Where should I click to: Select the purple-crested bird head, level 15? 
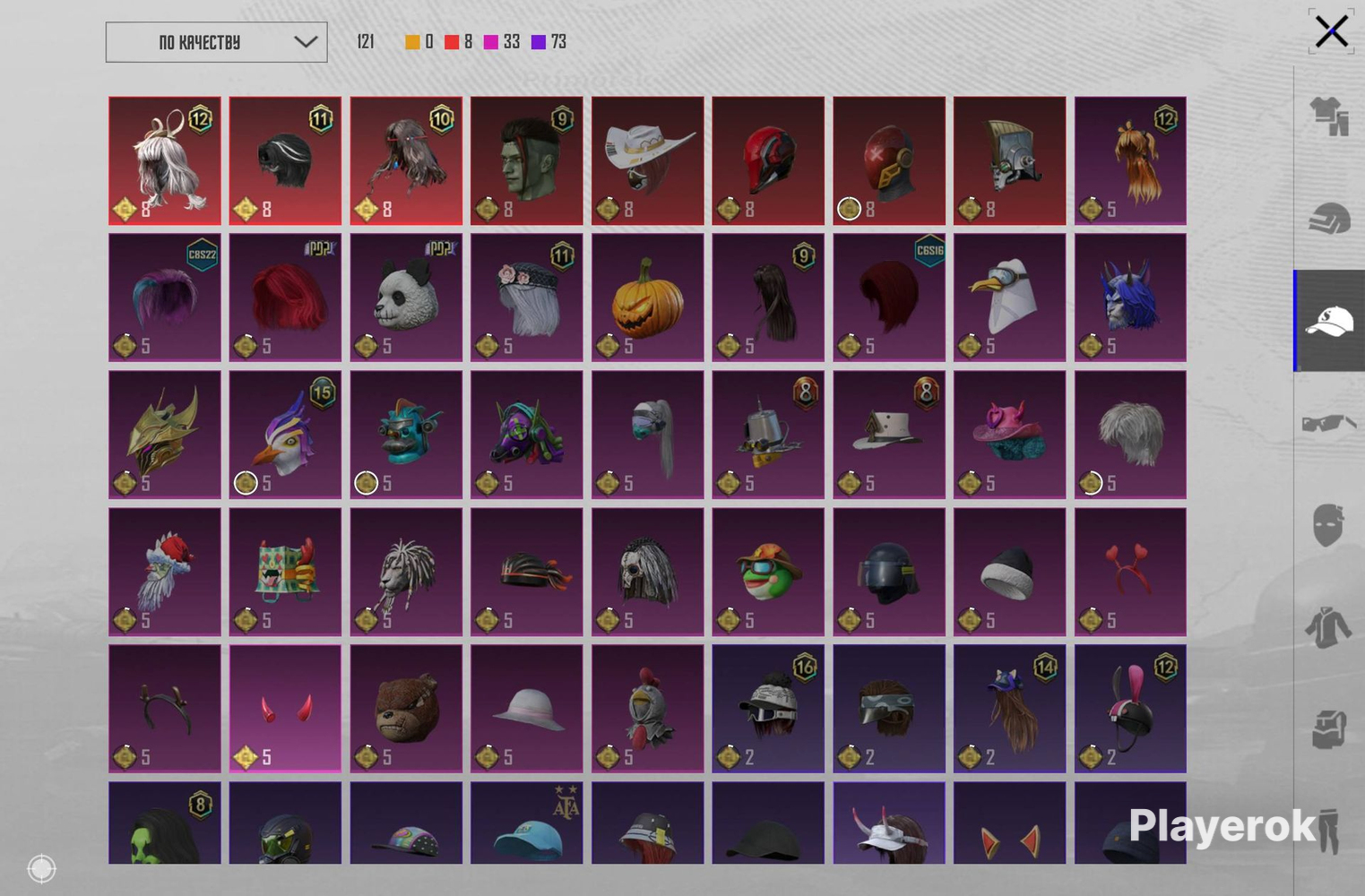tap(286, 435)
